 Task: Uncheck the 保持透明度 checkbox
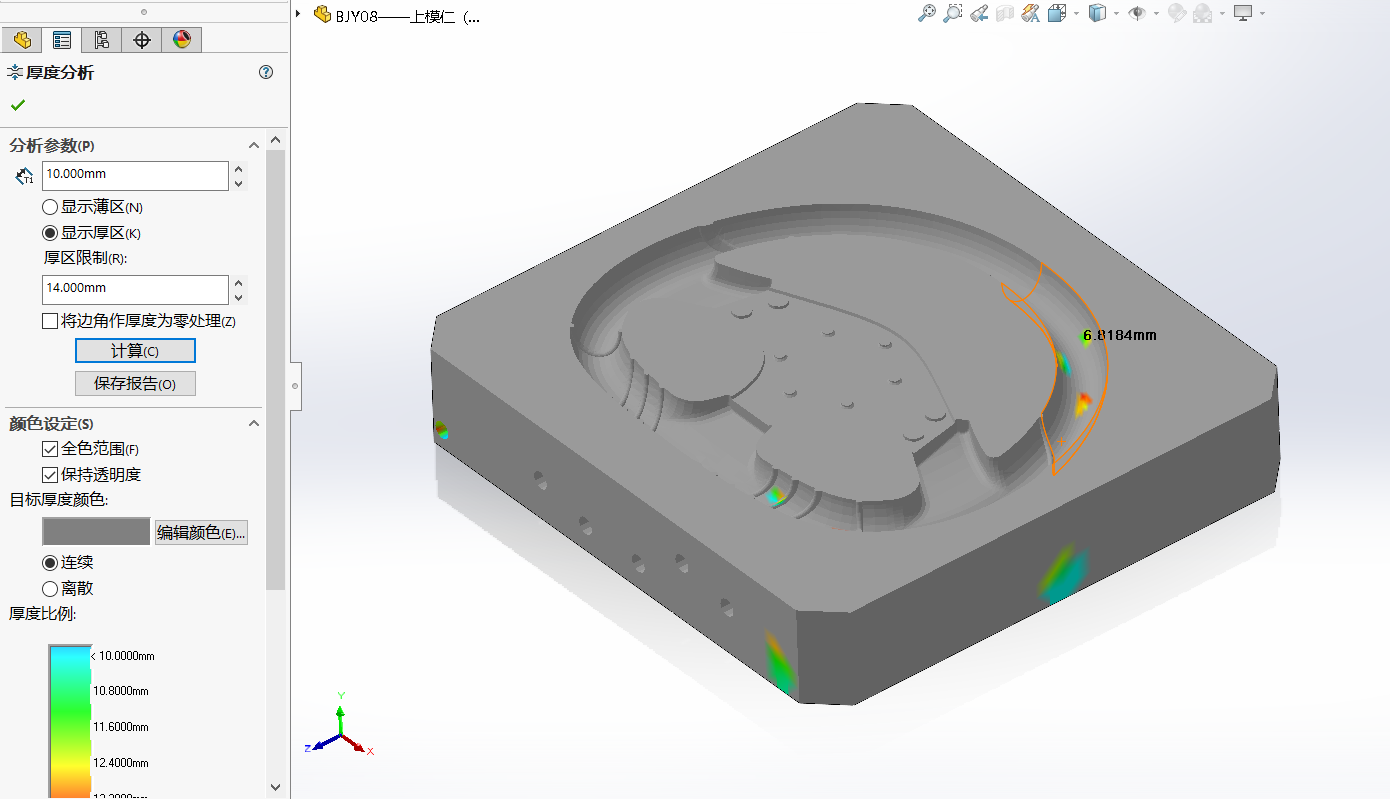click(50, 475)
